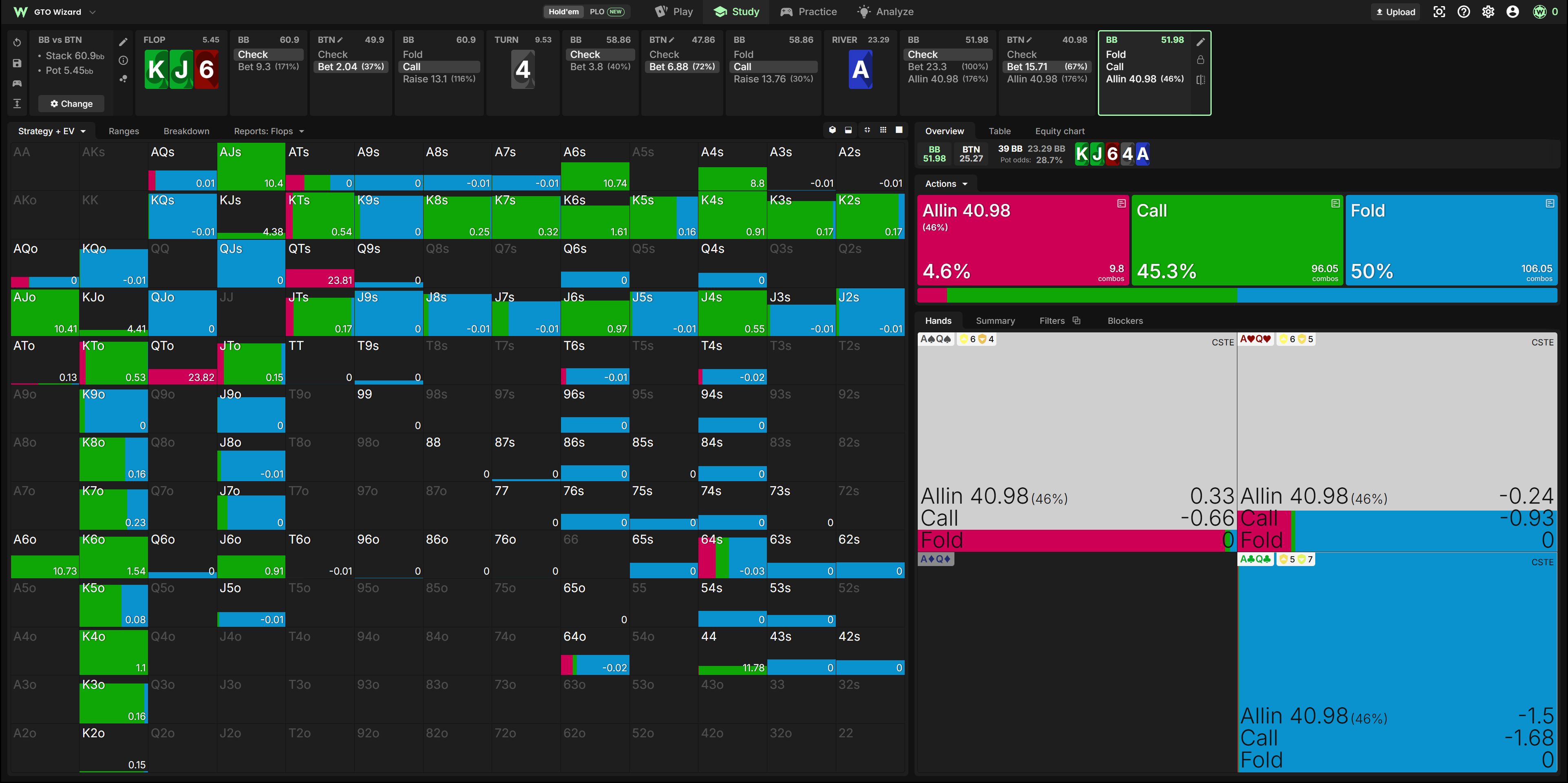Open the Blockers tab
This screenshot has width=1568, height=783.
click(1125, 320)
